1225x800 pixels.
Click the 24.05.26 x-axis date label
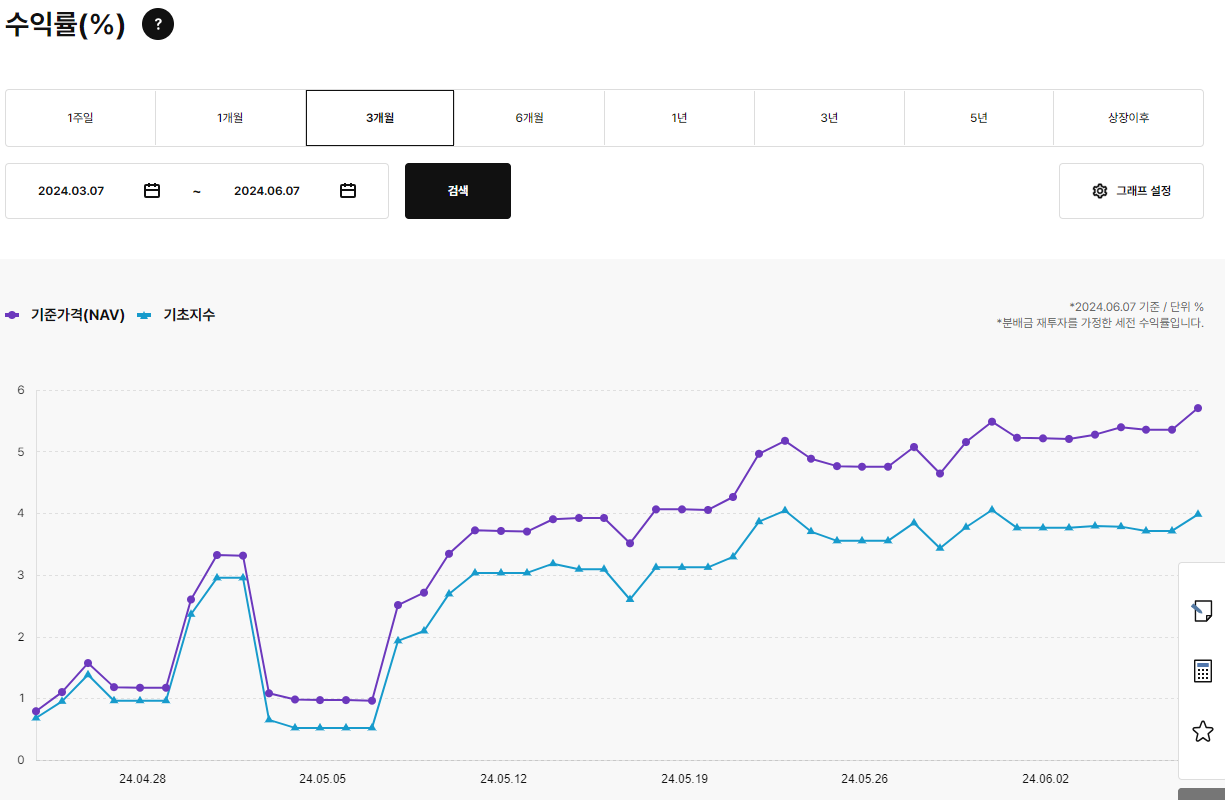click(x=864, y=778)
